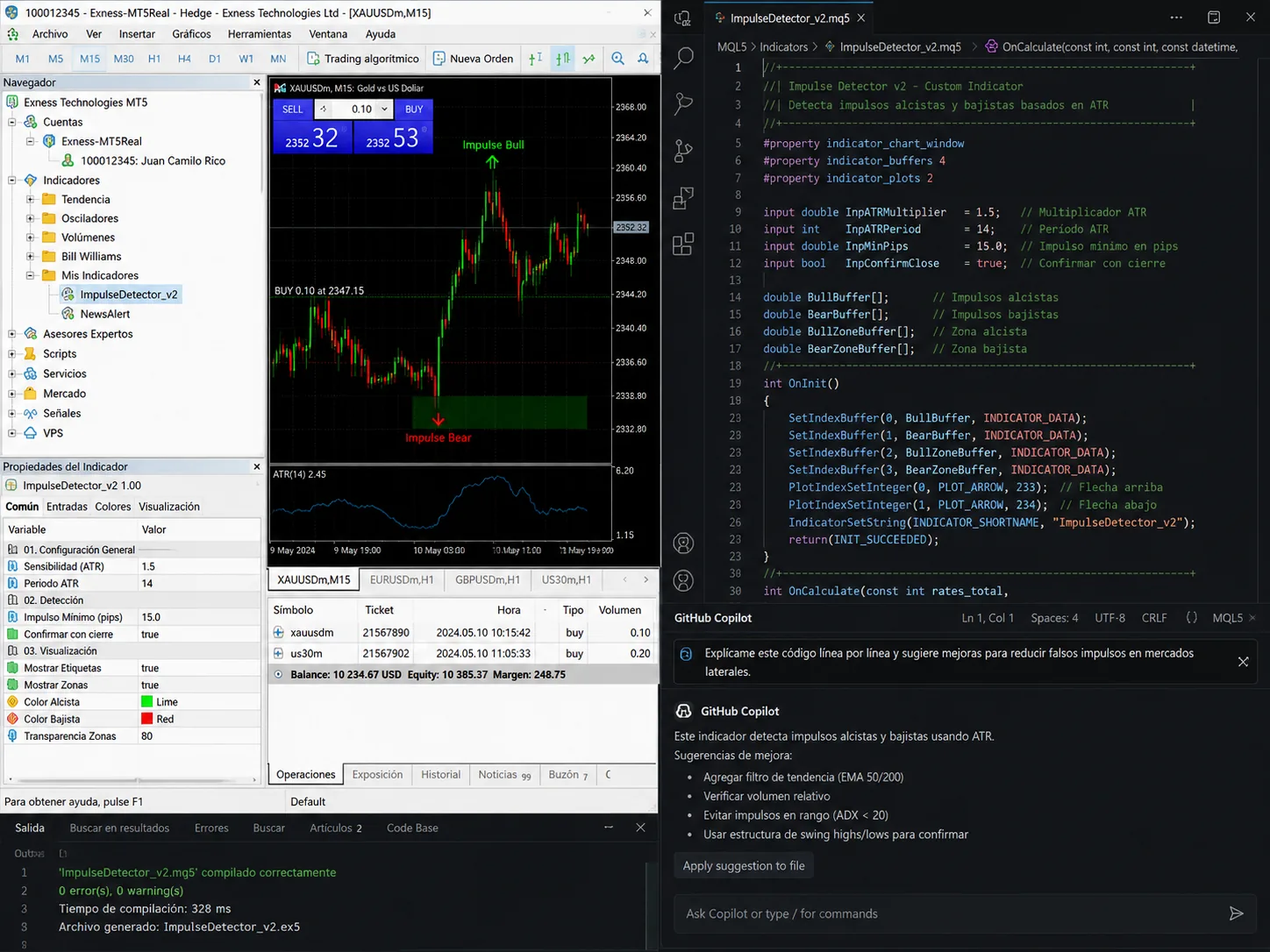Open the Archivo menu
This screenshot has width=1270, height=952.
(x=50, y=34)
